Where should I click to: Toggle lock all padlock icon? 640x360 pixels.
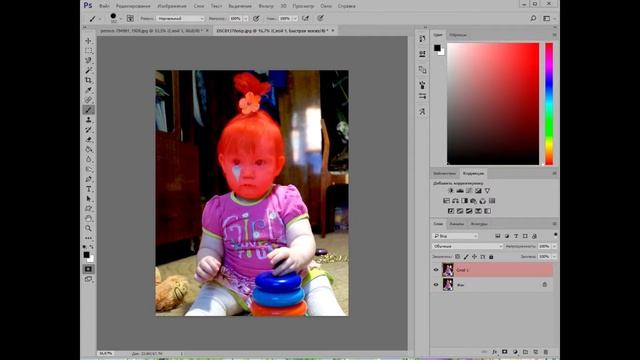pyautogui.click(x=491, y=257)
